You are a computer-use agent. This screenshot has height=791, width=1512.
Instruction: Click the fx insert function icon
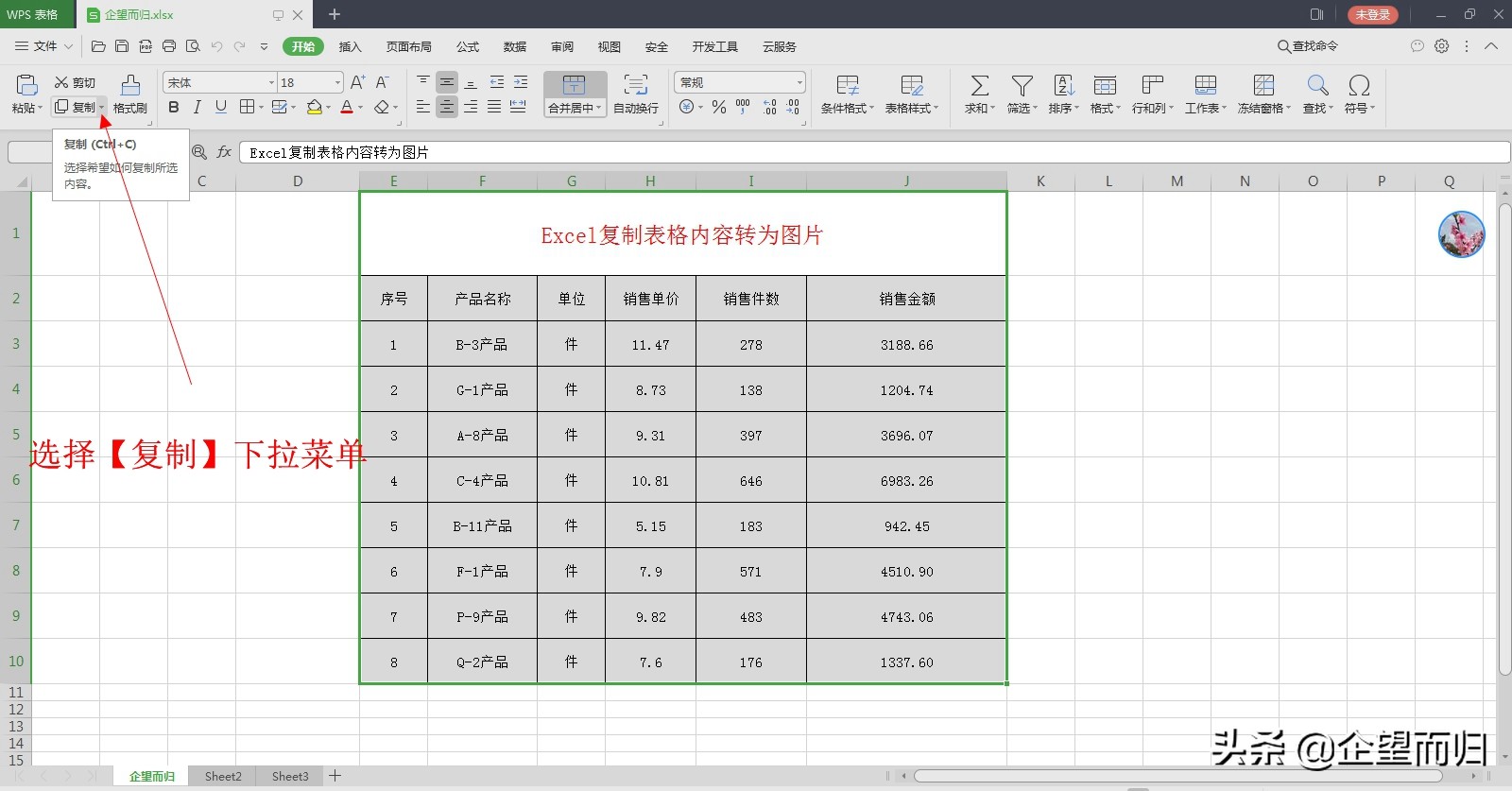[224, 152]
